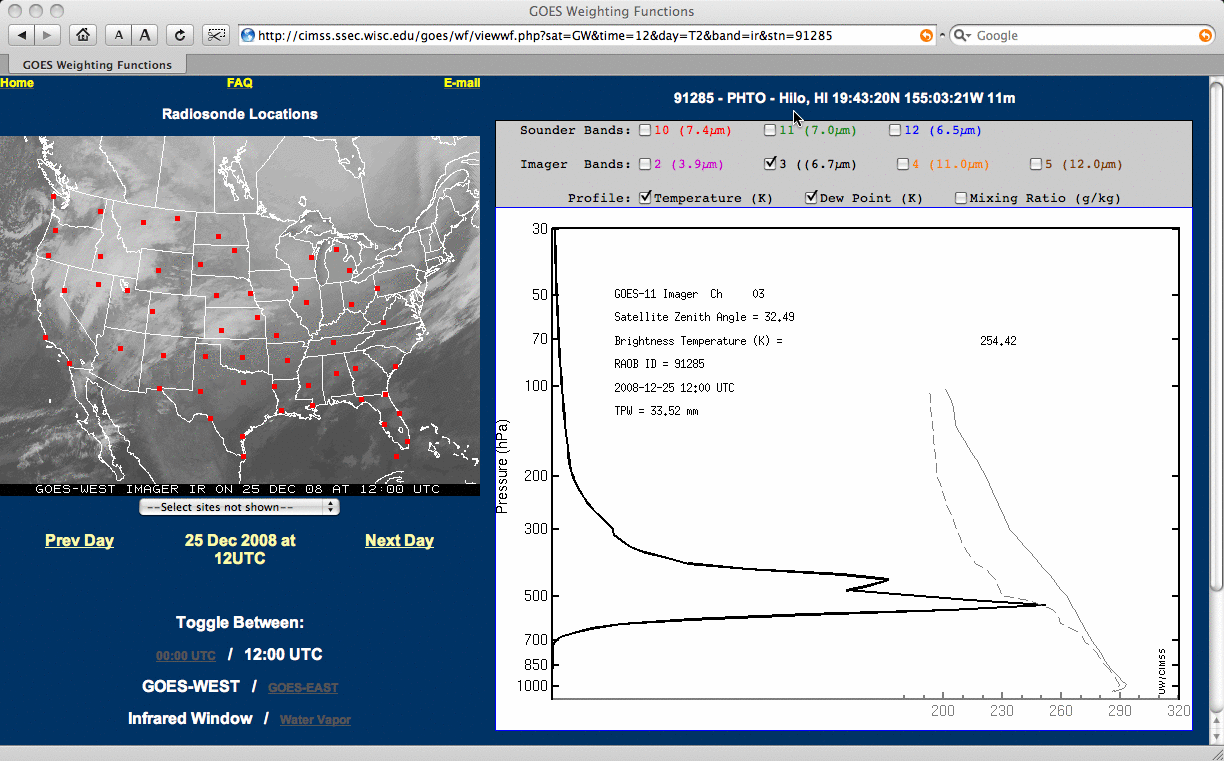Click '25 Dec 2008 at 12UTC' date text
The image size is (1224, 761).
(240, 549)
